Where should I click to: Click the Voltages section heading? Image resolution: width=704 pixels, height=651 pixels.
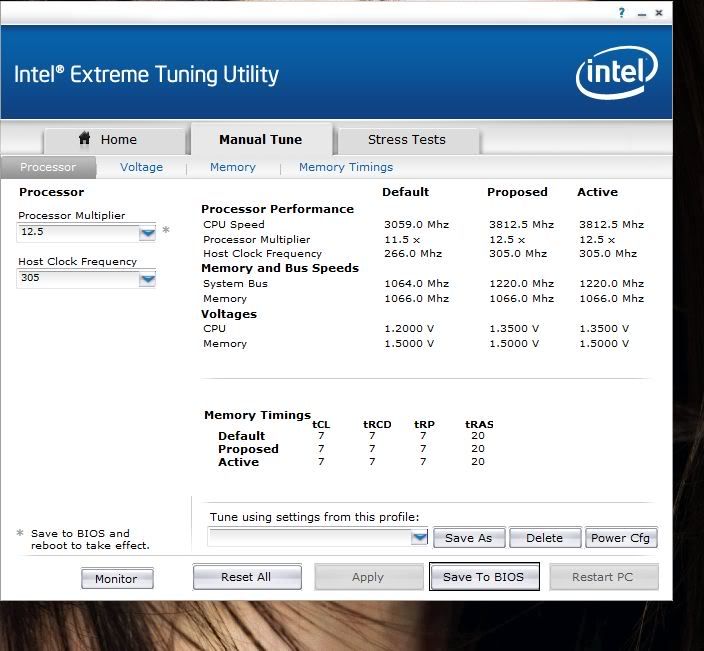[x=229, y=314]
